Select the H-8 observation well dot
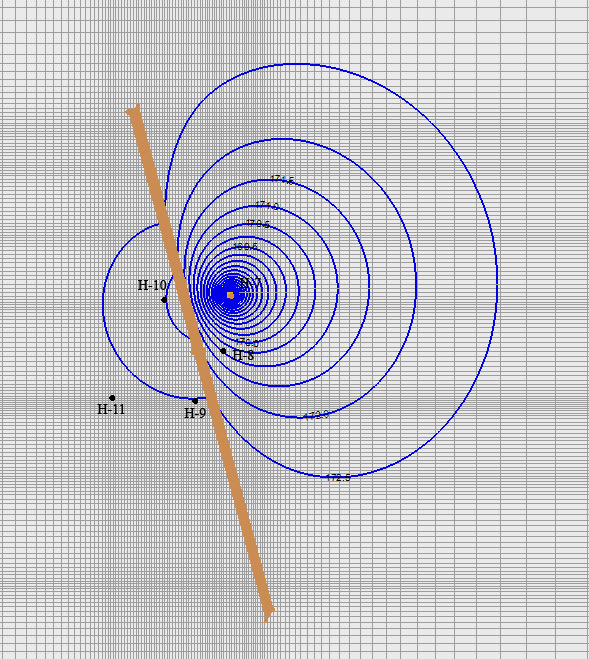 pos(223,351)
